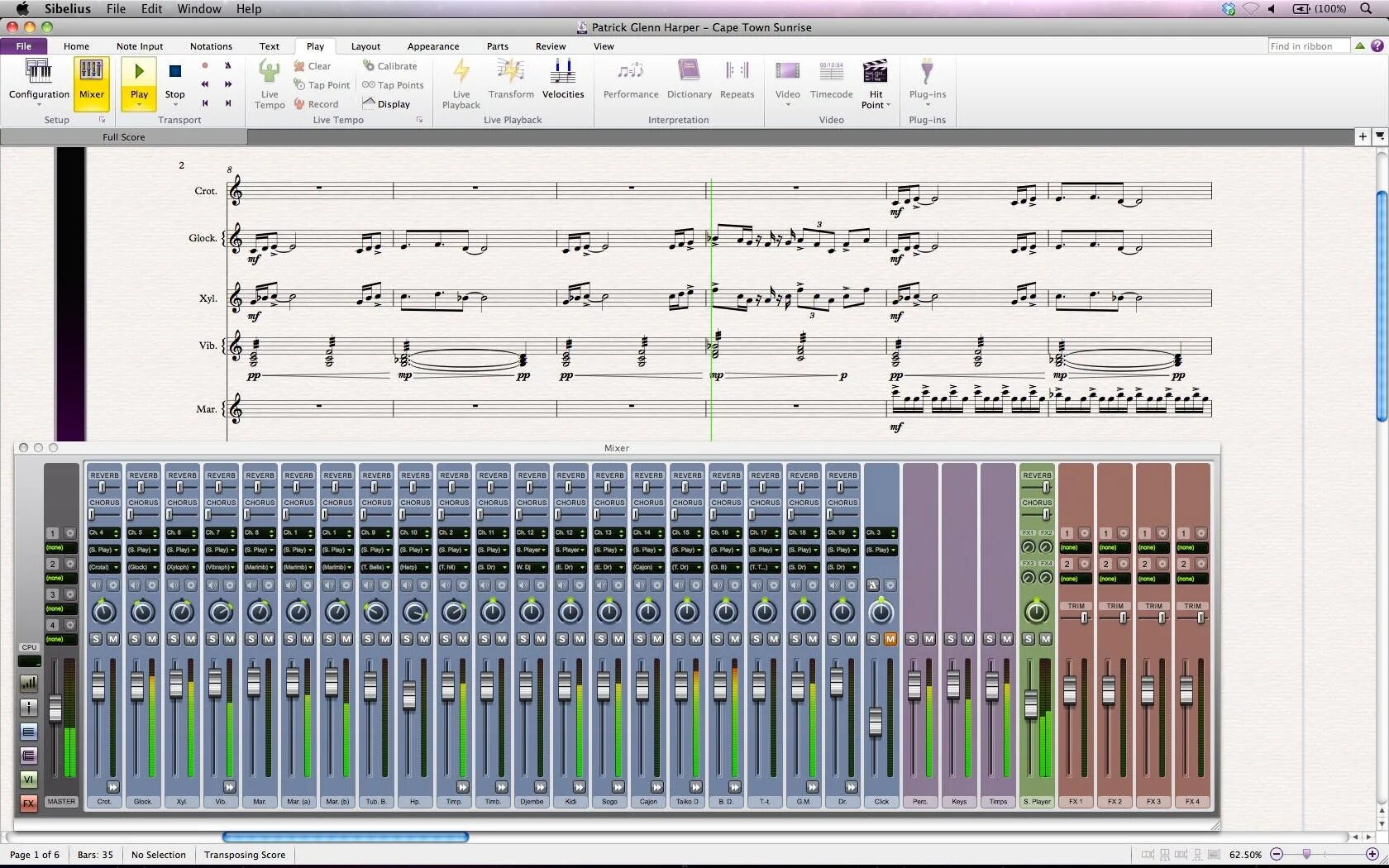
Task: Mute the Vib. mixer strip
Action: click(x=230, y=638)
